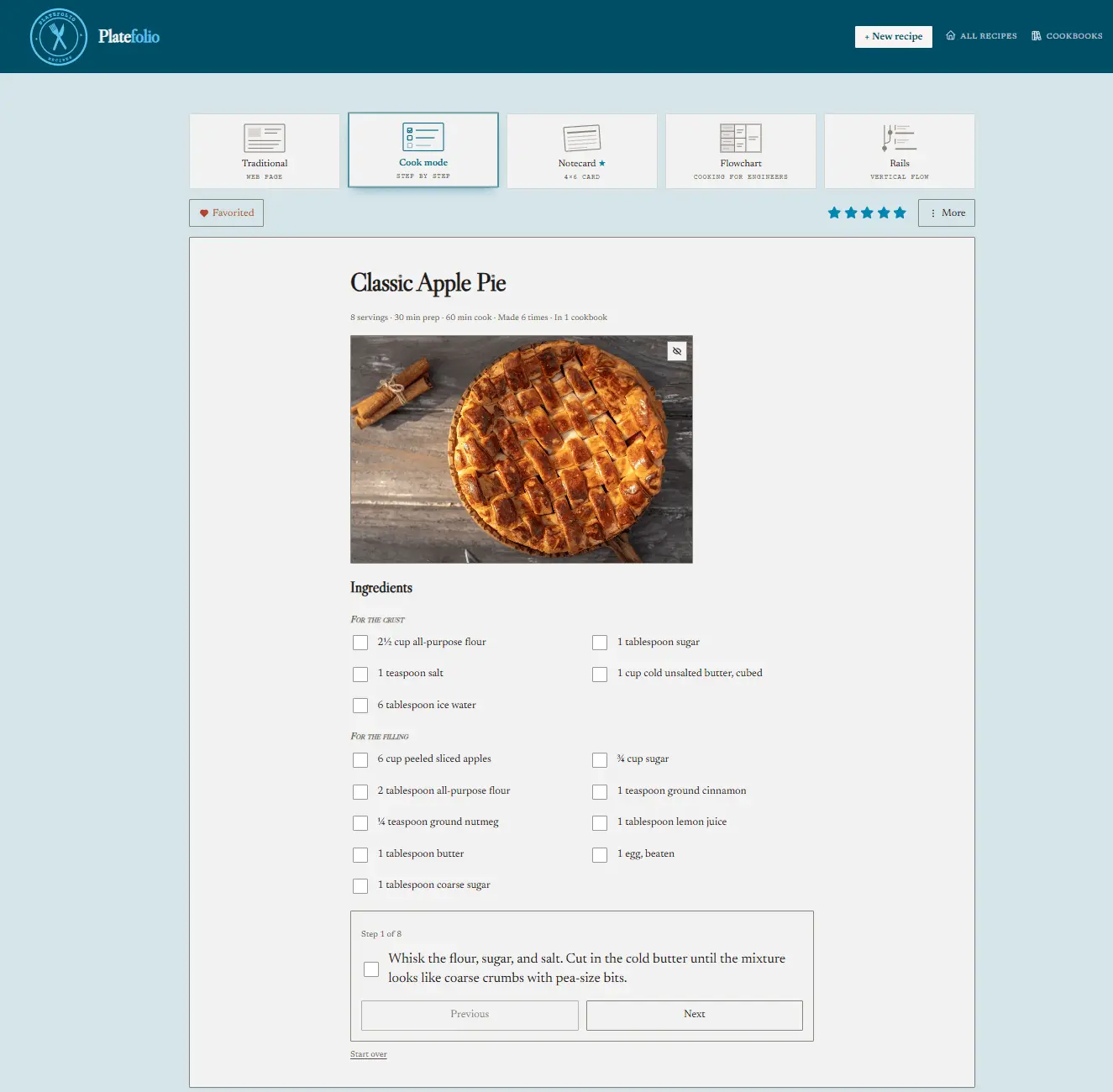Go to All Recipes
The width and height of the screenshot is (1113, 1092).
pyautogui.click(x=981, y=36)
